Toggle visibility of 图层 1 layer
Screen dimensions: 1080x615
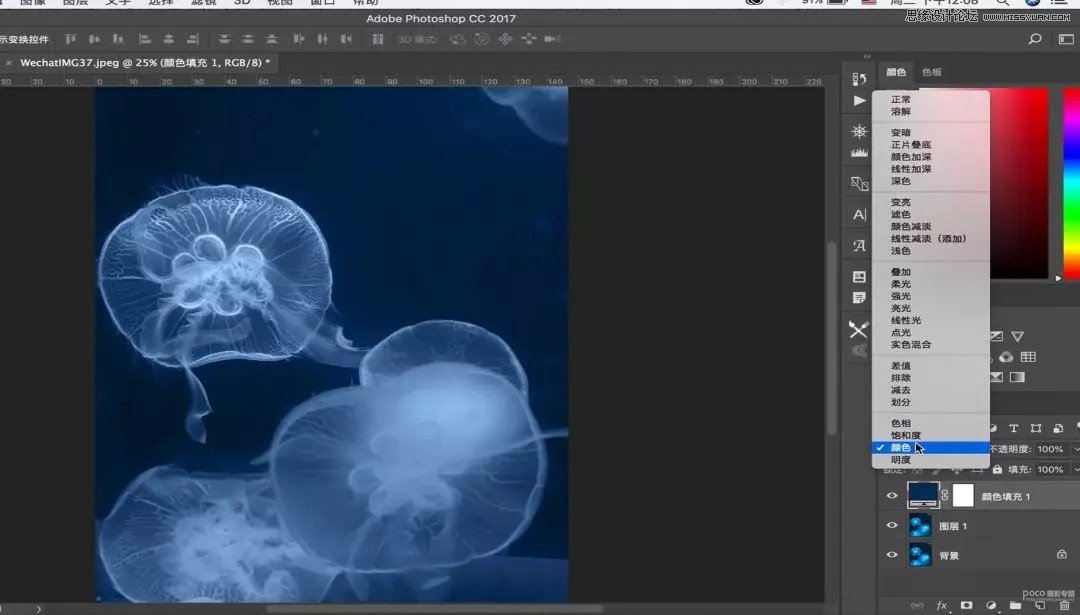pyautogui.click(x=892, y=525)
